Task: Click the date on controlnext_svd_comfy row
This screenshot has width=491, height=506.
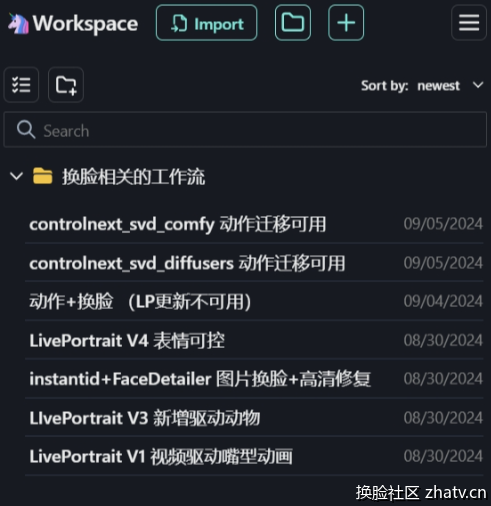Action: coord(443,224)
